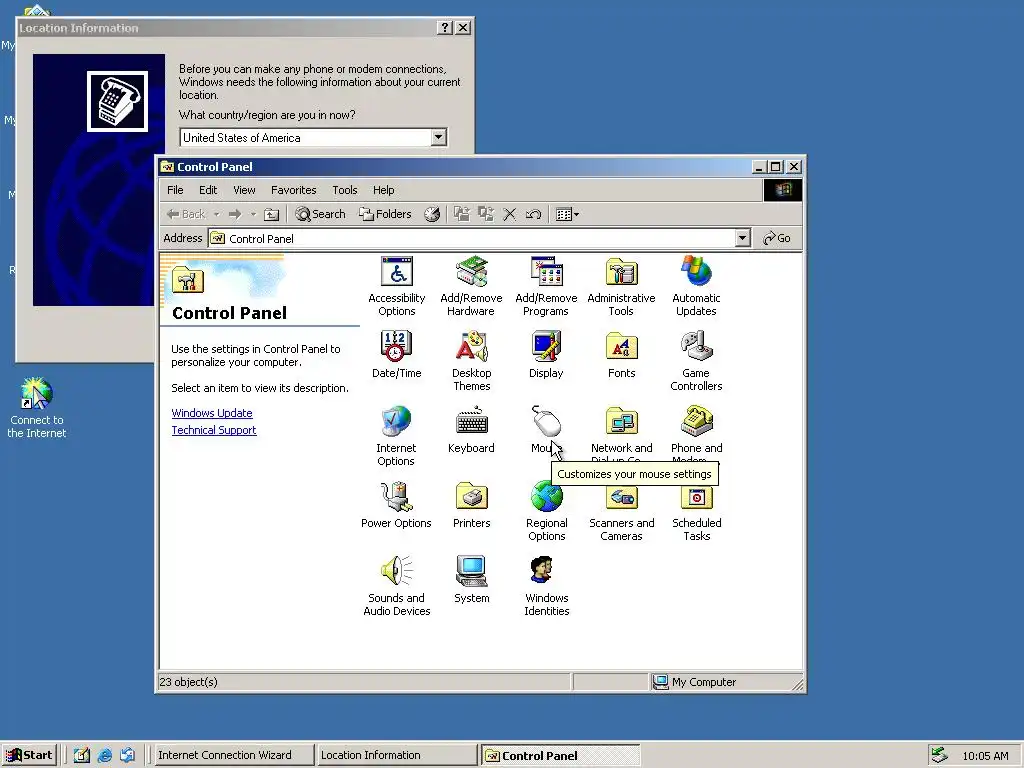Viewport: 1024px width, 768px height.
Task: Open Windows Identities applet
Action: coord(547,586)
